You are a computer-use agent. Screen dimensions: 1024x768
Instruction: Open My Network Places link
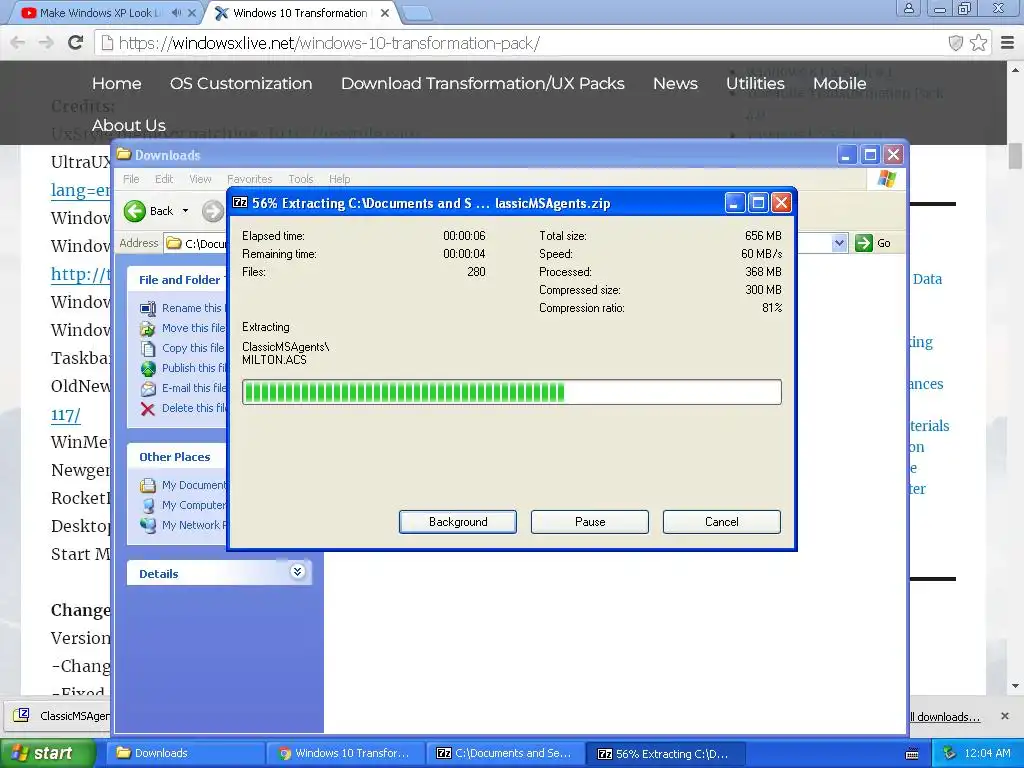pos(184,525)
